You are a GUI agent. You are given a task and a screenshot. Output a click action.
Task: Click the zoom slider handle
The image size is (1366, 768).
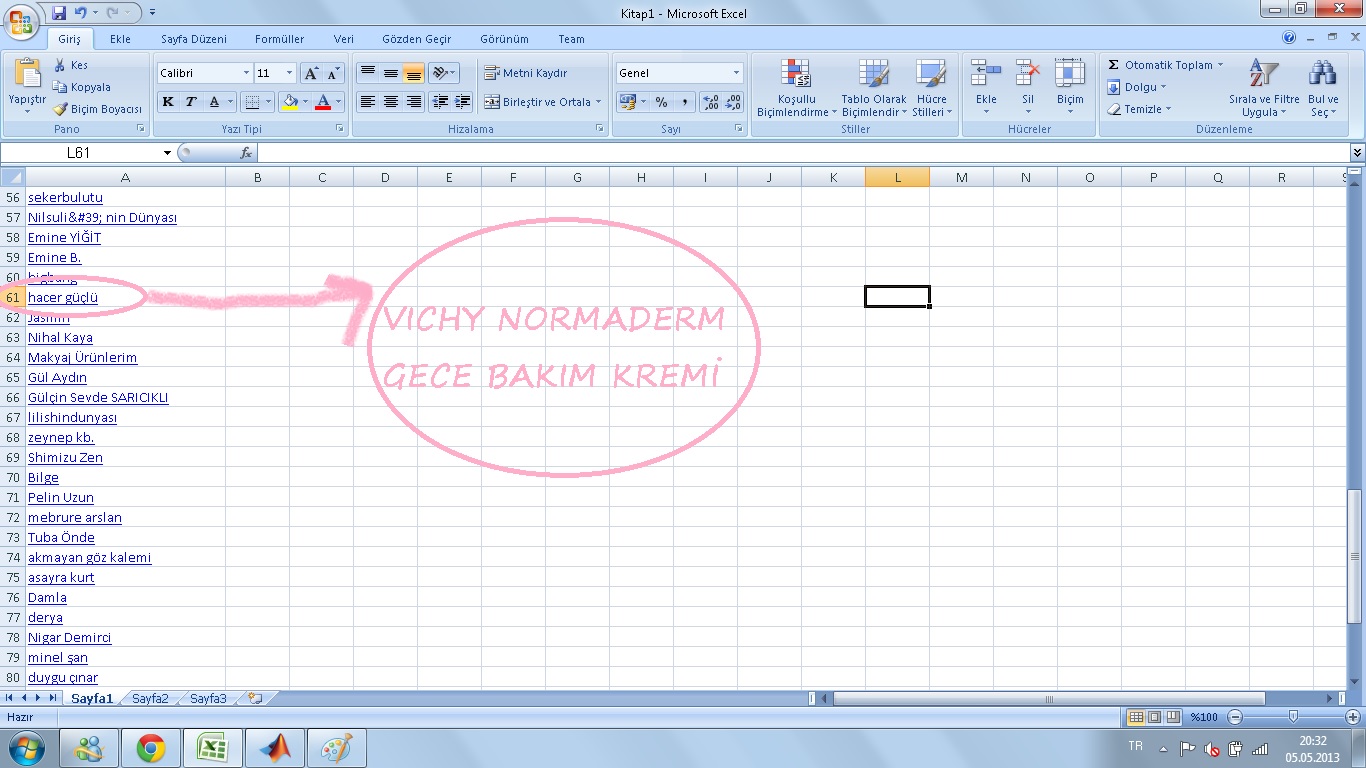pos(1294,717)
